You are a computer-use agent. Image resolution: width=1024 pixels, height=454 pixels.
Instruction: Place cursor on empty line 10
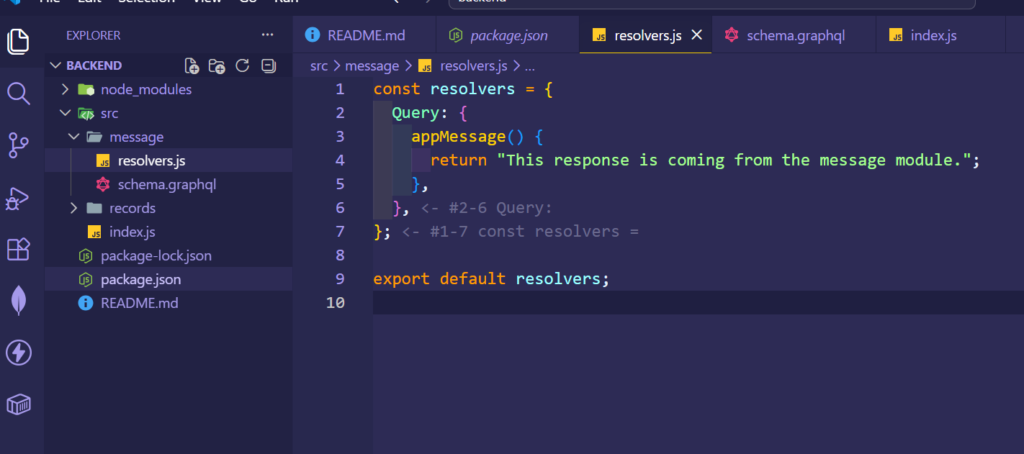click(x=698, y=302)
